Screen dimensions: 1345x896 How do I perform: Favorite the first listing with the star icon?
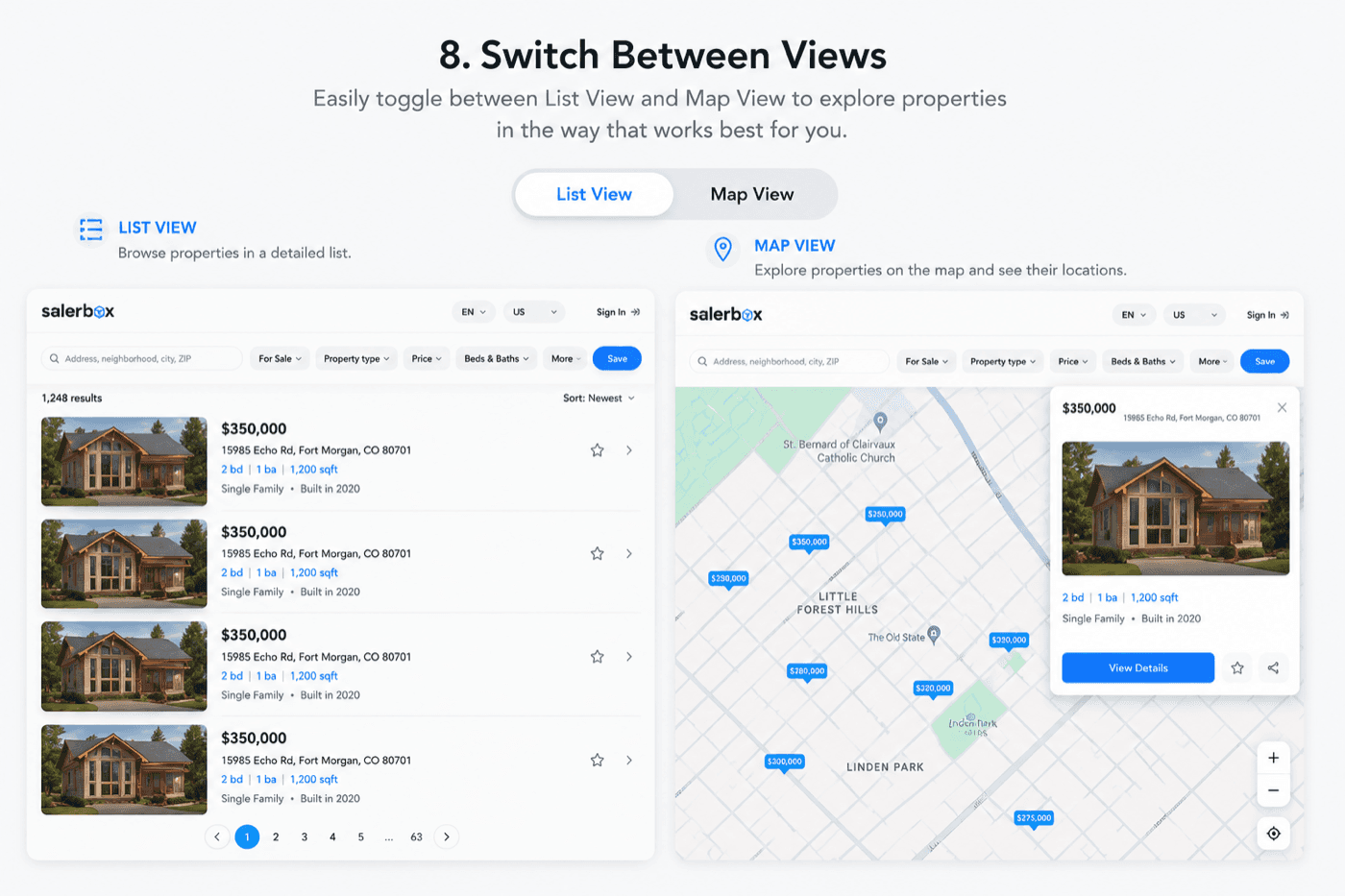click(x=597, y=450)
